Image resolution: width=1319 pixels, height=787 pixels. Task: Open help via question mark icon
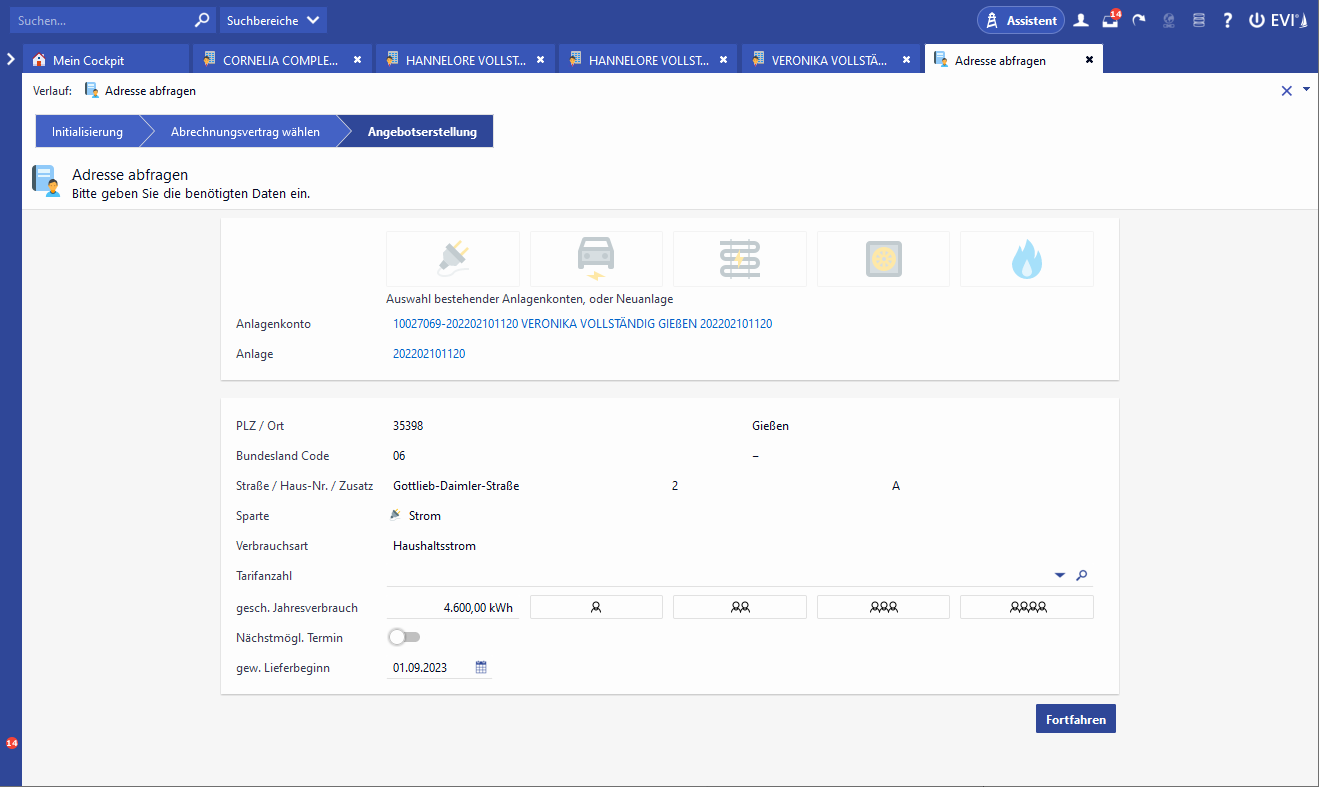pyautogui.click(x=1227, y=20)
